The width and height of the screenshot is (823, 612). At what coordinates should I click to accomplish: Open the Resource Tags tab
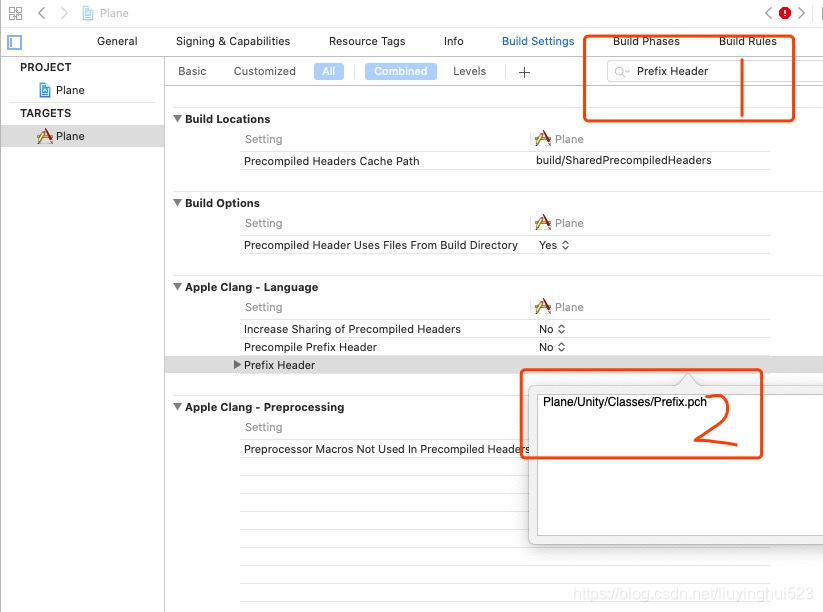(367, 41)
